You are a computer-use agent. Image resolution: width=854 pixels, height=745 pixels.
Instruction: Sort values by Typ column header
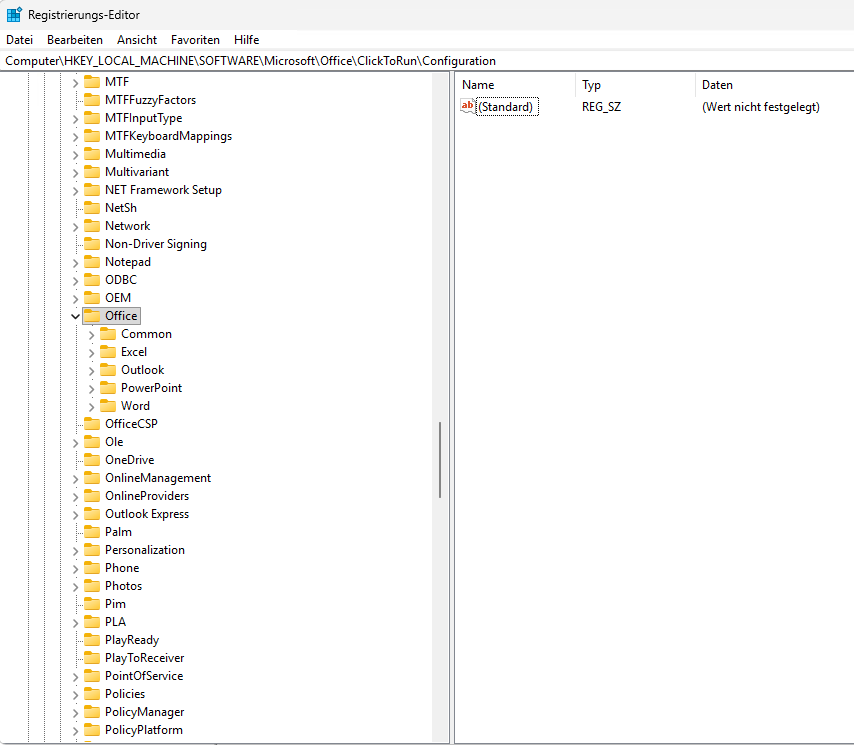(x=635, y=84)
